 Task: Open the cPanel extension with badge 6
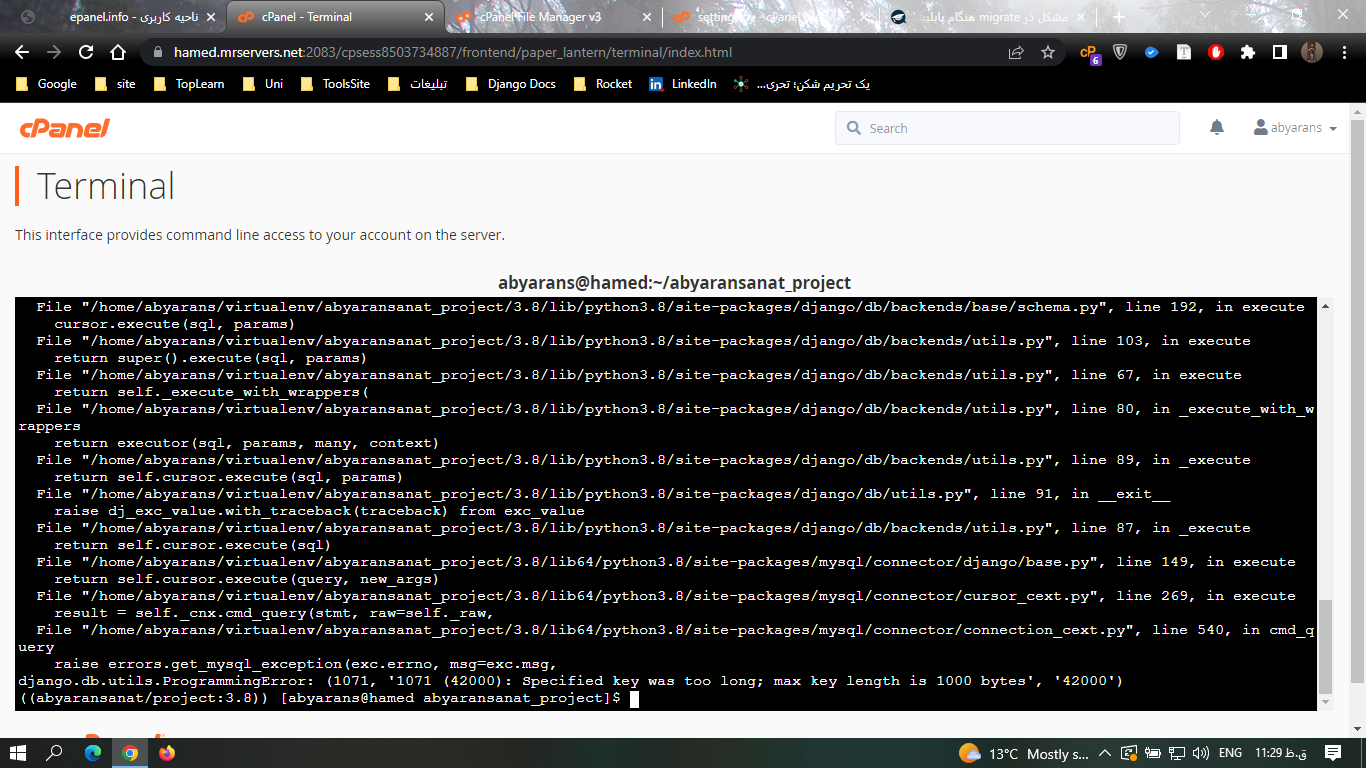coord(1090,53)
